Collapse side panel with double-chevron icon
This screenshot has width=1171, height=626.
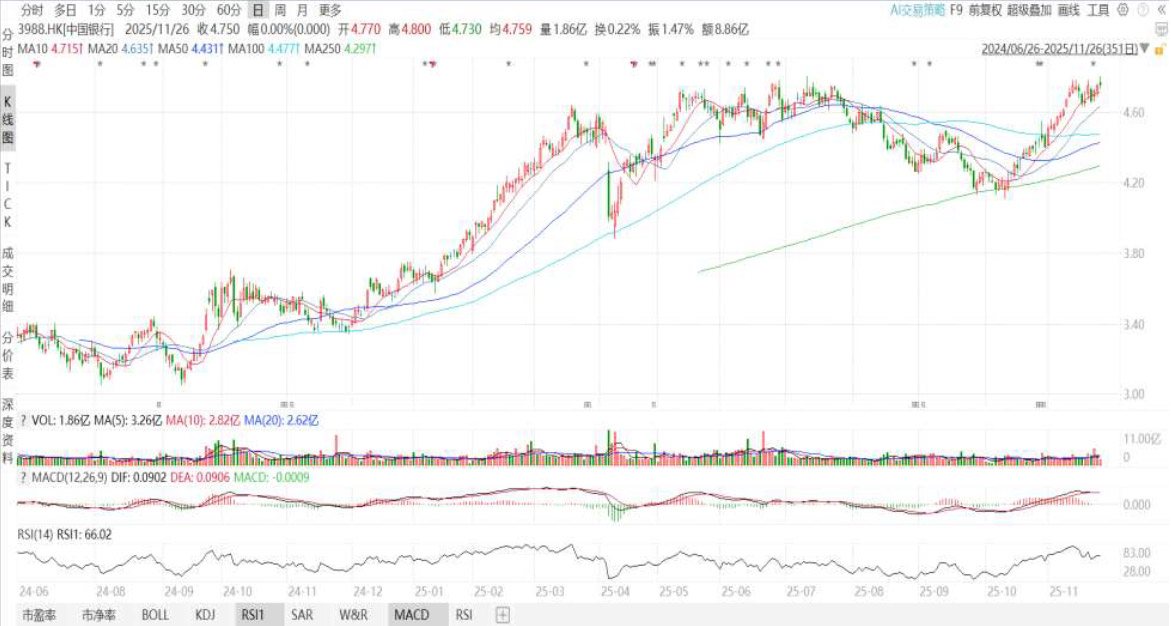(1161, 10)
